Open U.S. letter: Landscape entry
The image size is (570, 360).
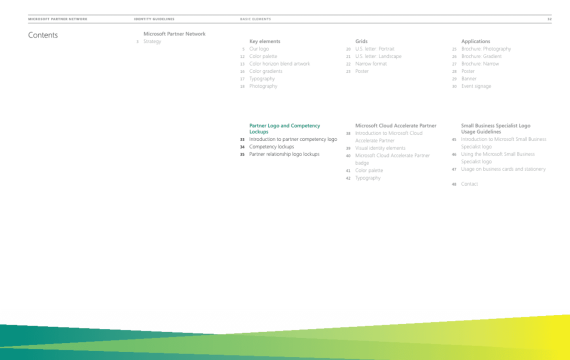pyautogui.click(x=378, y=56)
